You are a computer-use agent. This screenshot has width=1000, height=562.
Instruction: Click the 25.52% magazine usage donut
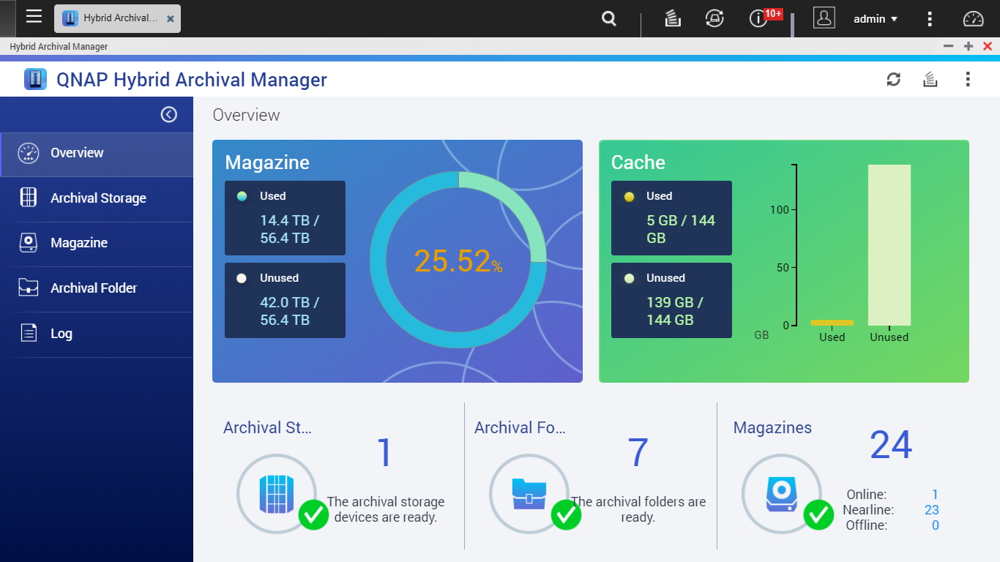click(x=458, y=260)
